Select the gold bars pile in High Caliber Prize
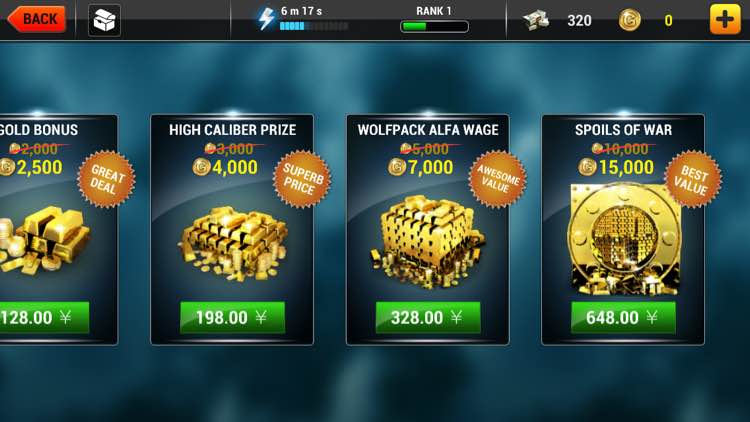750x422 pixels. click(x=233, y=243)
